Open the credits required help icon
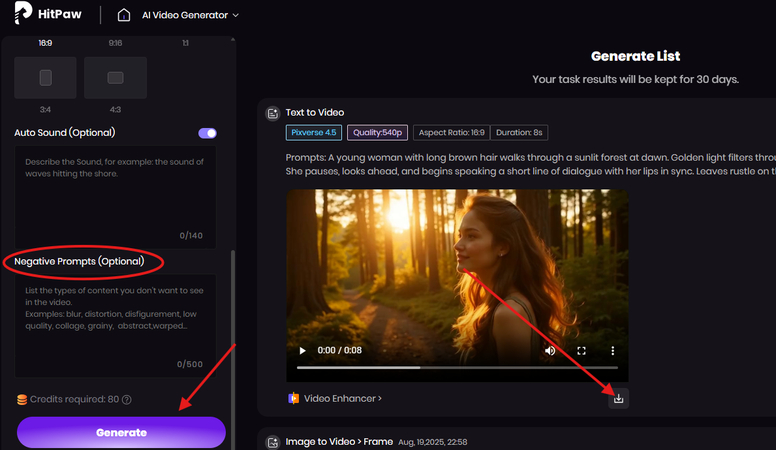Viewport: 776px width, 450px height. click(x=127, y=400)
